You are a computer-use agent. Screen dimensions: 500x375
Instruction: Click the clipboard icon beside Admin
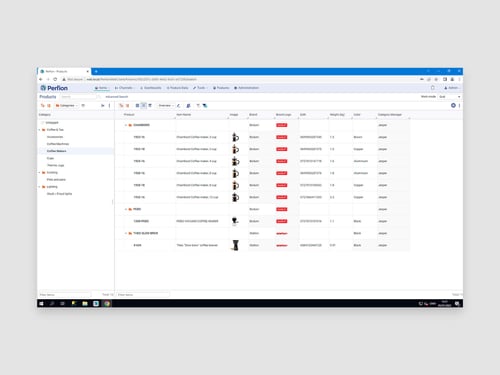433,88
